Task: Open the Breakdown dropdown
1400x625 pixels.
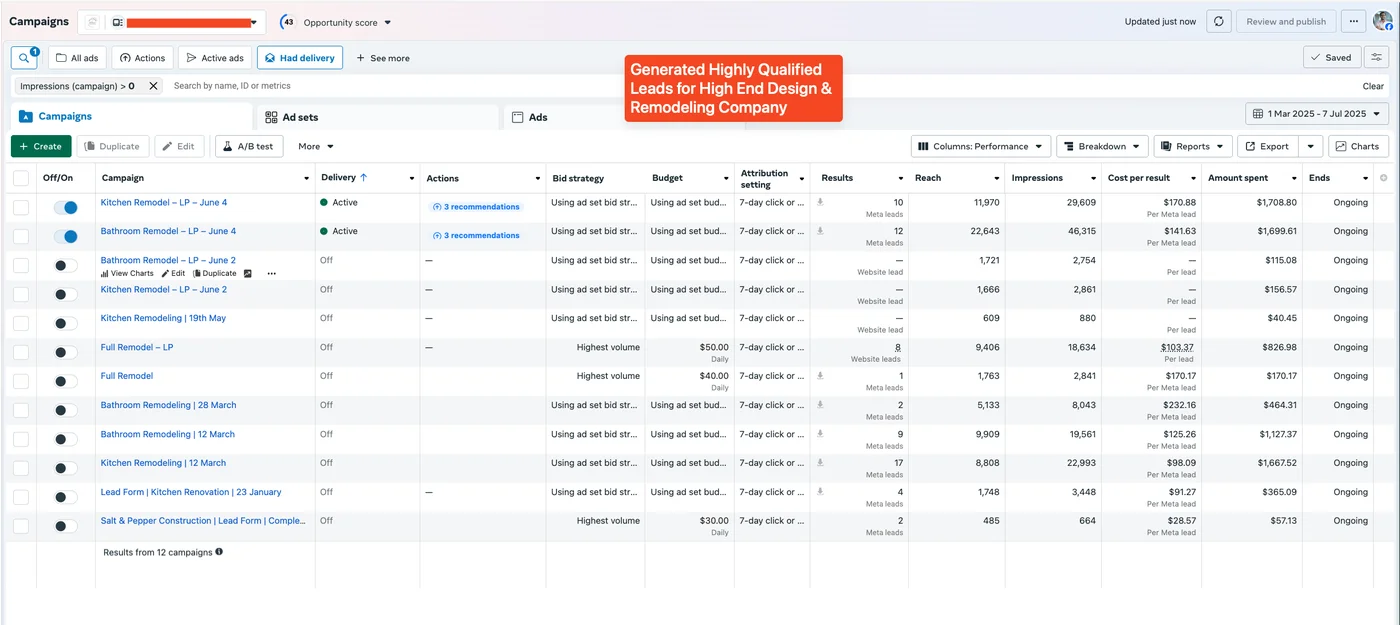Action: pyautogui.click(x=1103, y=146)
